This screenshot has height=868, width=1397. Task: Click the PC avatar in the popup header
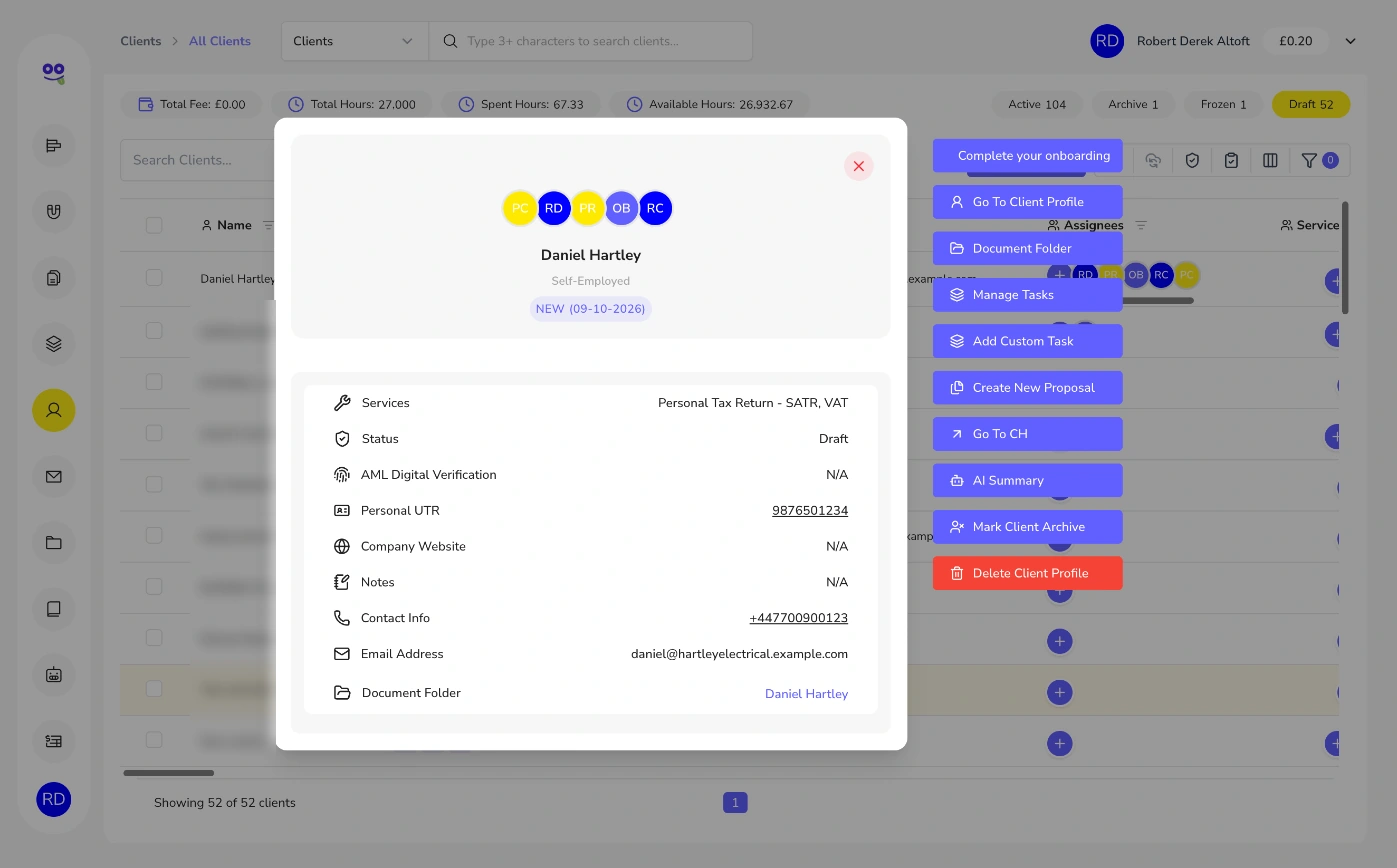(520, 208)
